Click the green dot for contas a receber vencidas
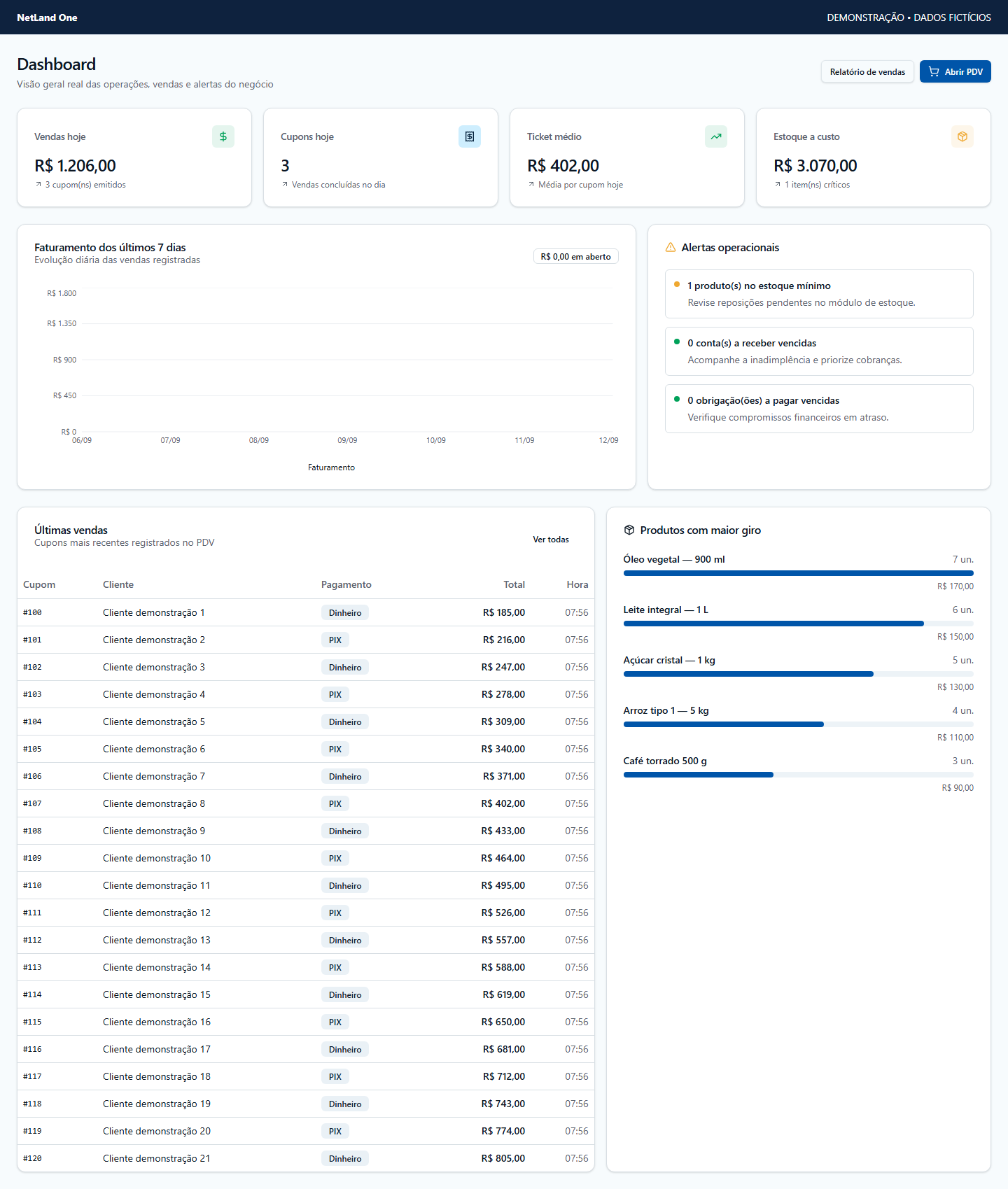This screenshot has width=1008, height=1189. 677,342
